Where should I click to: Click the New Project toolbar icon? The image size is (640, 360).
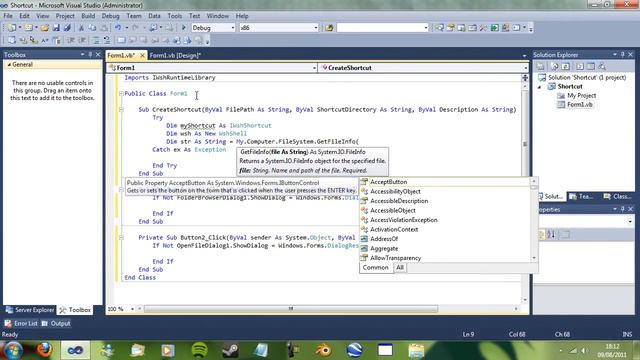11,28
